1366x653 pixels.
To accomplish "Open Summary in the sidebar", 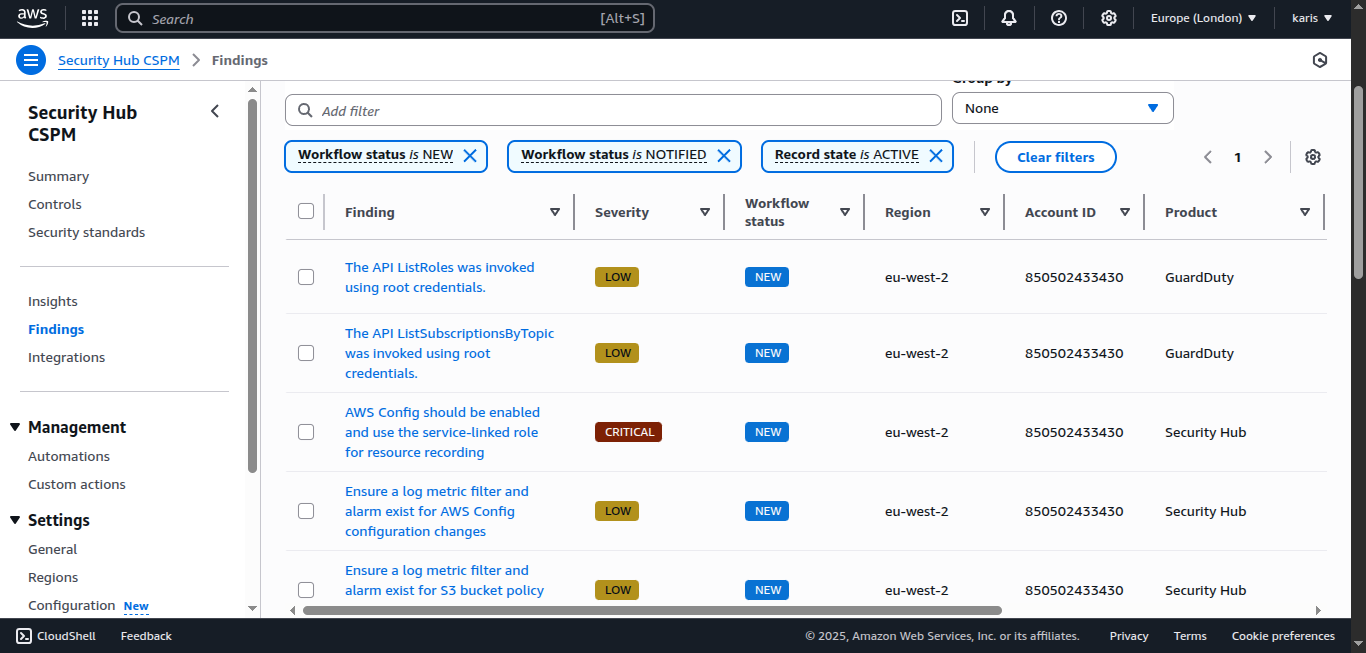I will point(58,176).
